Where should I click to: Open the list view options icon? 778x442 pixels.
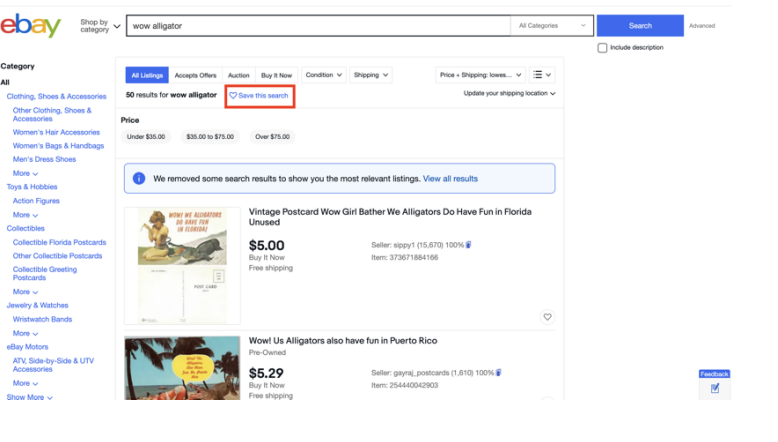pos(542,75)
